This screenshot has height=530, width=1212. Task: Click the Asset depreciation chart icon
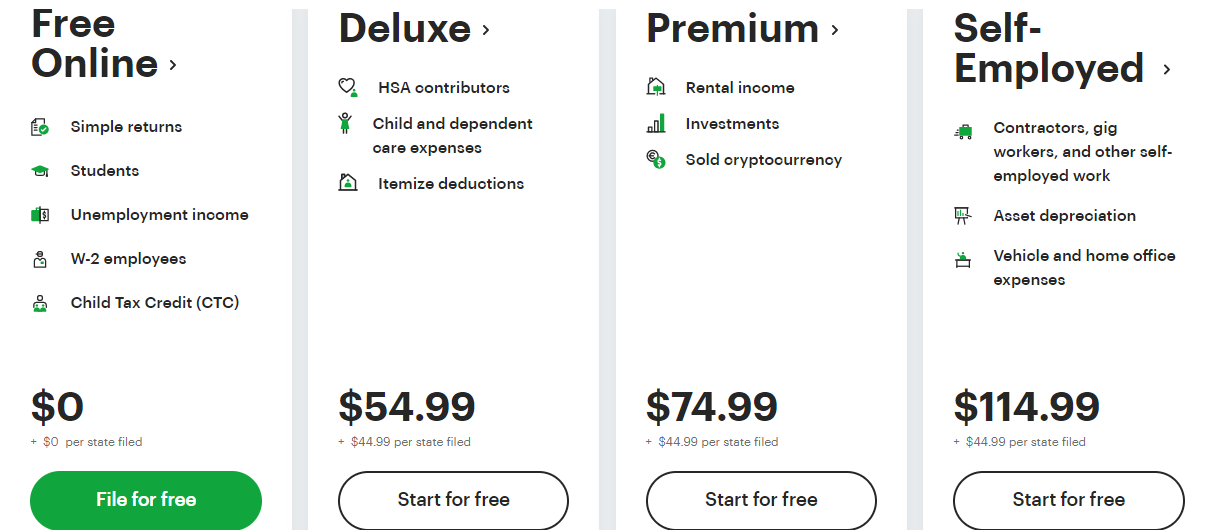(963, 215)
